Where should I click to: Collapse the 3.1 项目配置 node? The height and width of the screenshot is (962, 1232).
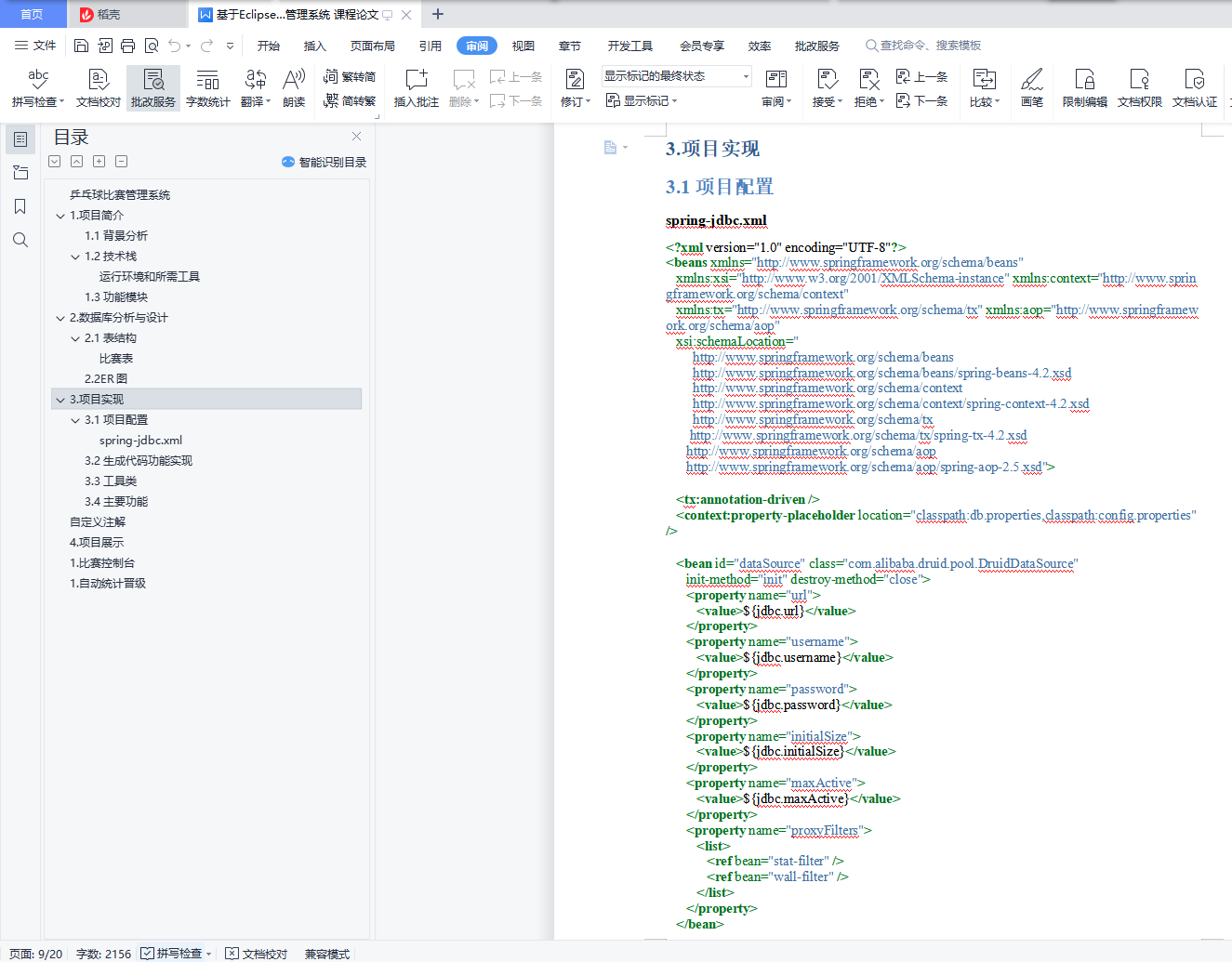[75, 420]
